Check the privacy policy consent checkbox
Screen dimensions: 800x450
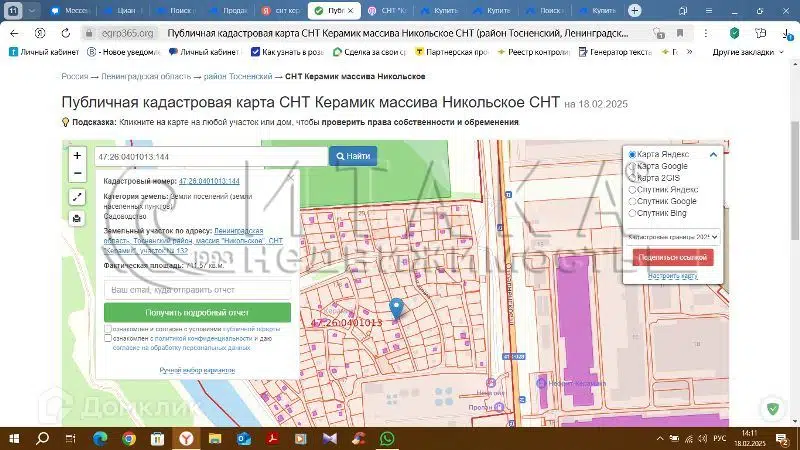coord(108,339)
